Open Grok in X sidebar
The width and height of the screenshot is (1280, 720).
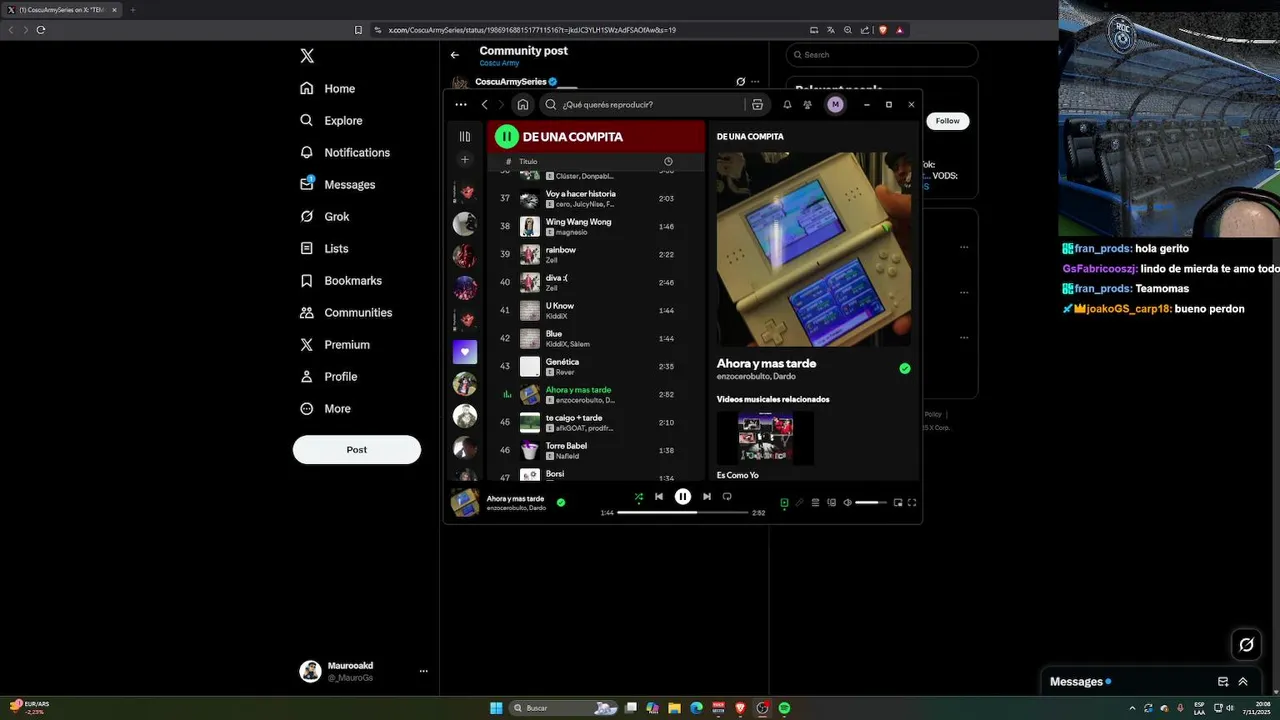324,216
